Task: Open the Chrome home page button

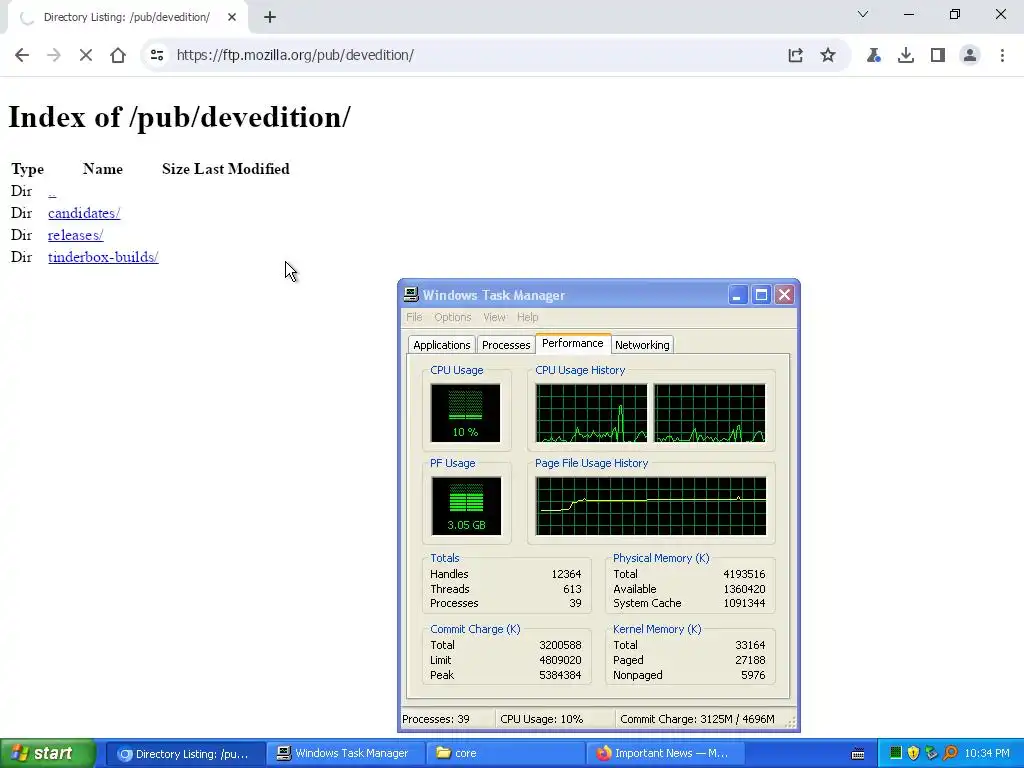Action: pos(118,55)
